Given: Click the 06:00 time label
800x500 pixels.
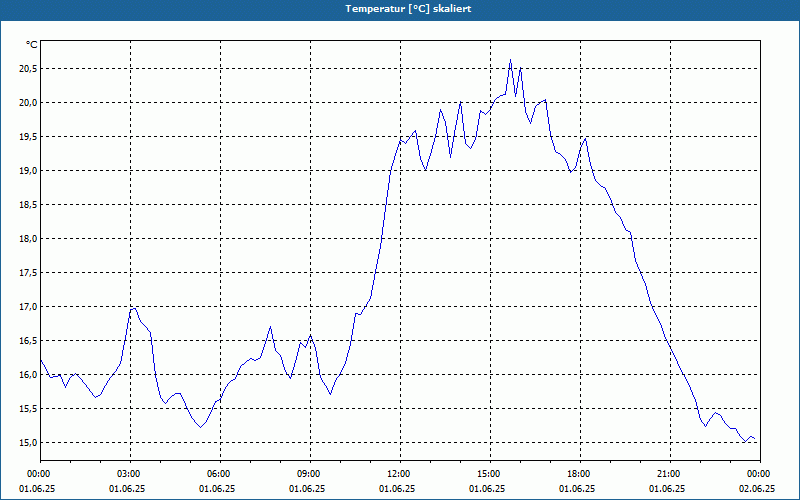Looking at the screenshot, I should point(220,474).
